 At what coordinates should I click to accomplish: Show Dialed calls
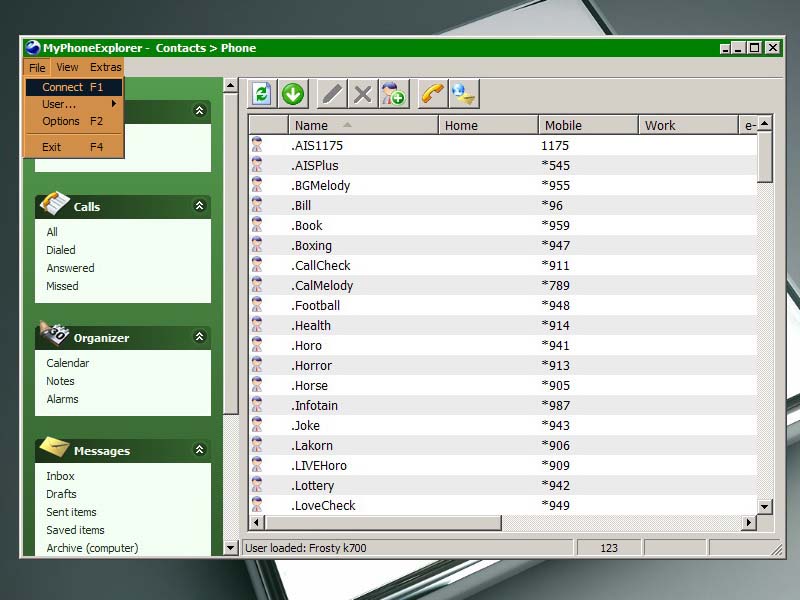pyautogui.click(x=61, y=250)
